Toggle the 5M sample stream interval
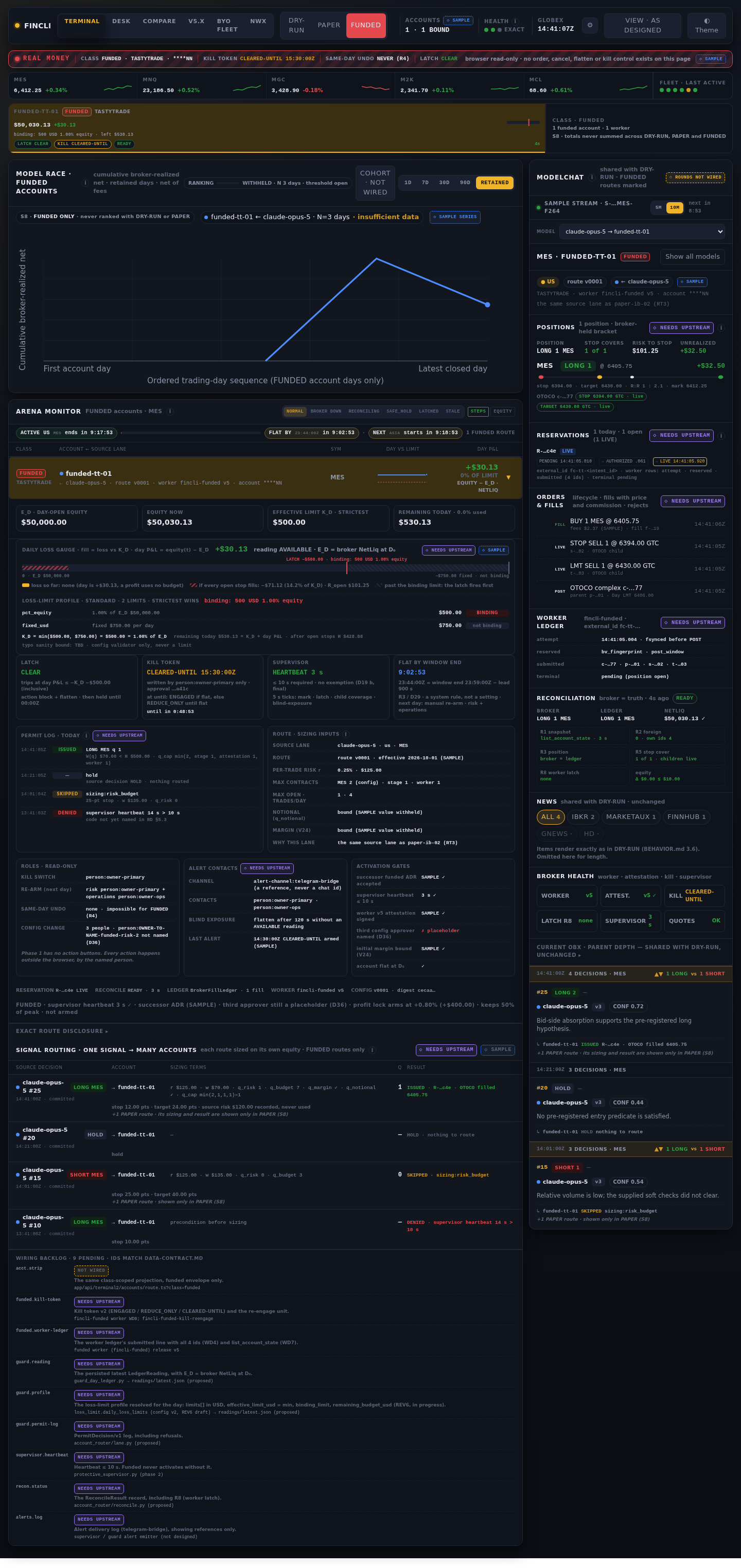The image size is (741, 1568). 658,207
